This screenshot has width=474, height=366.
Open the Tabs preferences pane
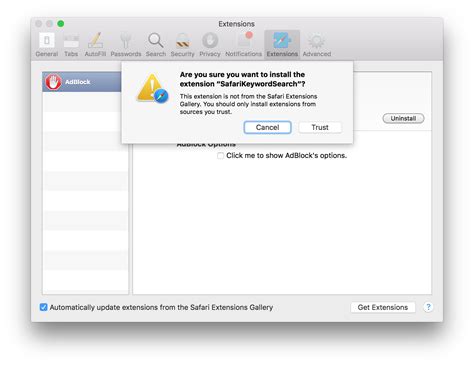coord(71,45)
